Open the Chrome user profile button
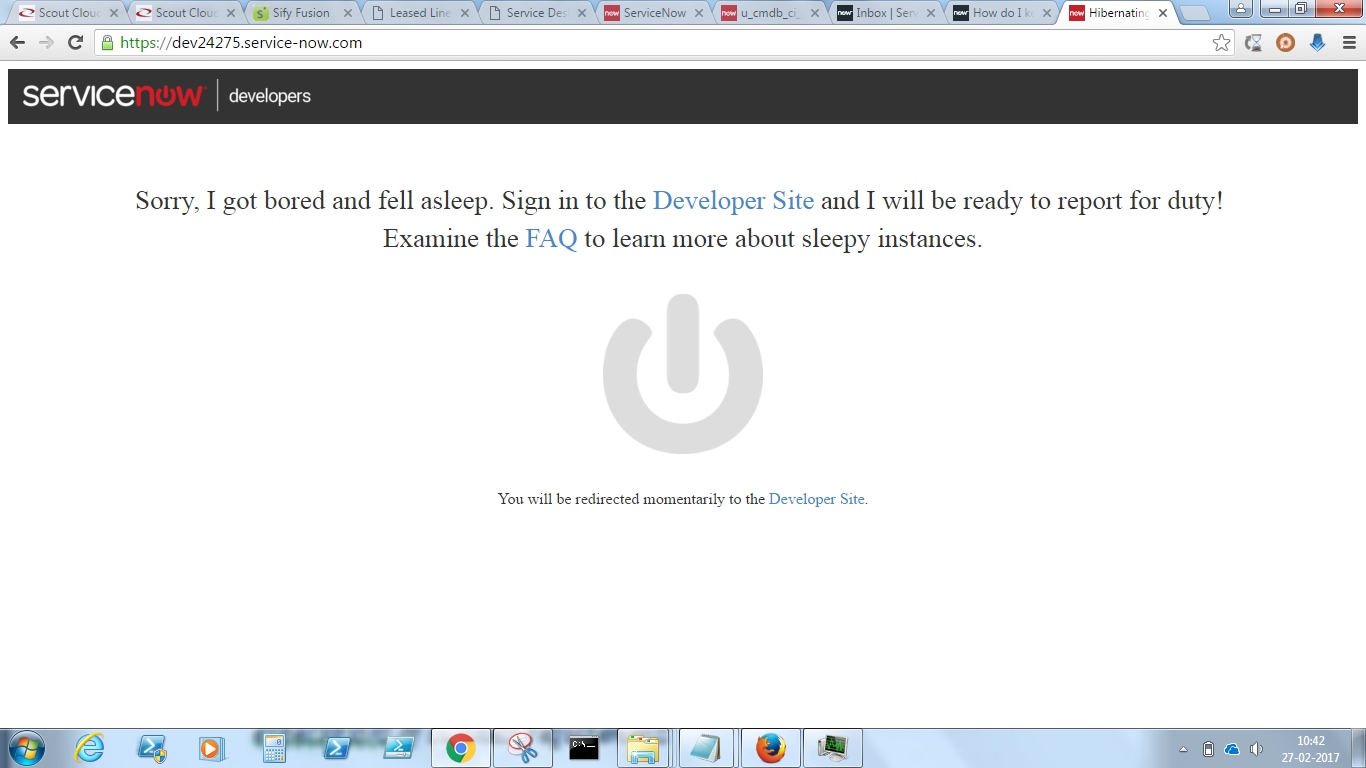This screenshot has width=1366, height=768. (1239, 8)
